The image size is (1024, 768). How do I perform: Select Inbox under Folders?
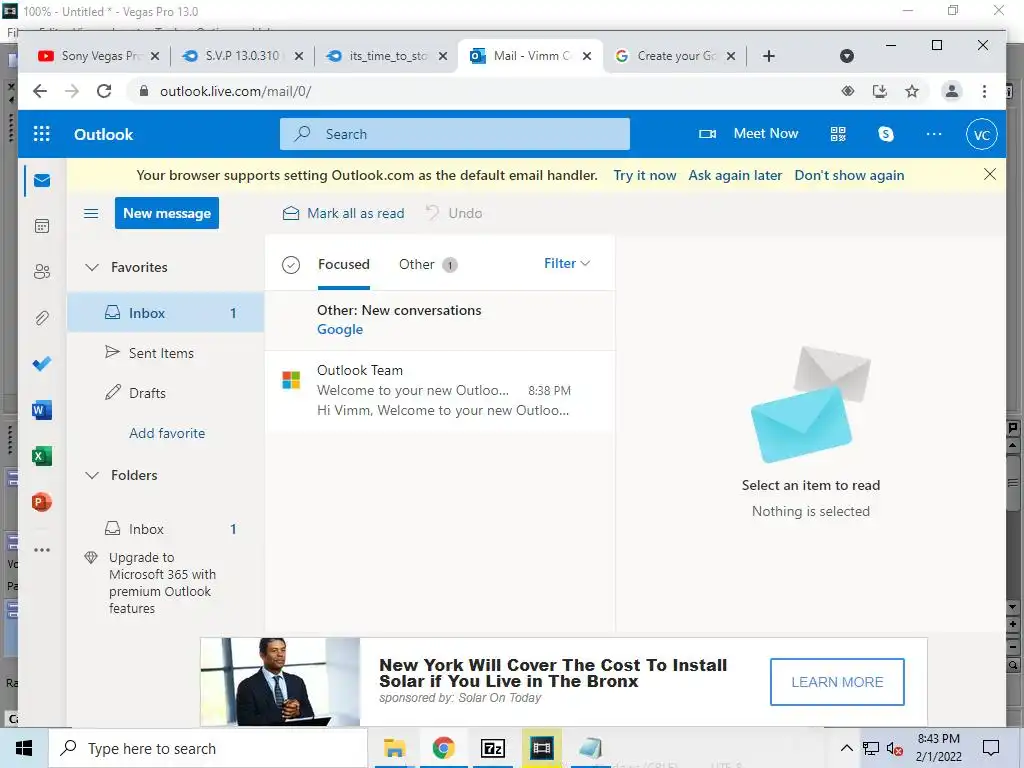point(165,529)
